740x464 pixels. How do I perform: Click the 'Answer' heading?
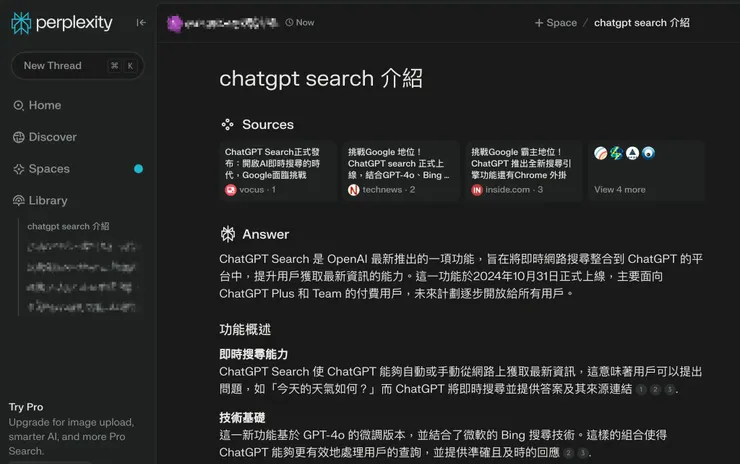265,234
